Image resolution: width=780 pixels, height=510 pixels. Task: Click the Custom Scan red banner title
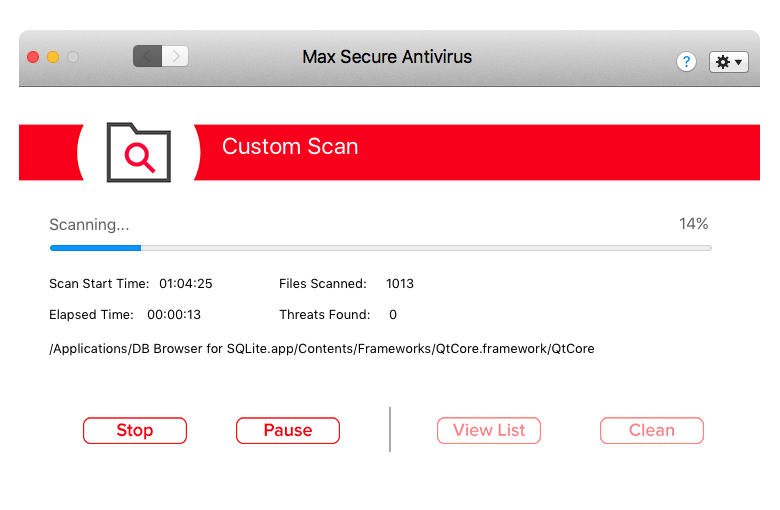(x=290, y=146)
